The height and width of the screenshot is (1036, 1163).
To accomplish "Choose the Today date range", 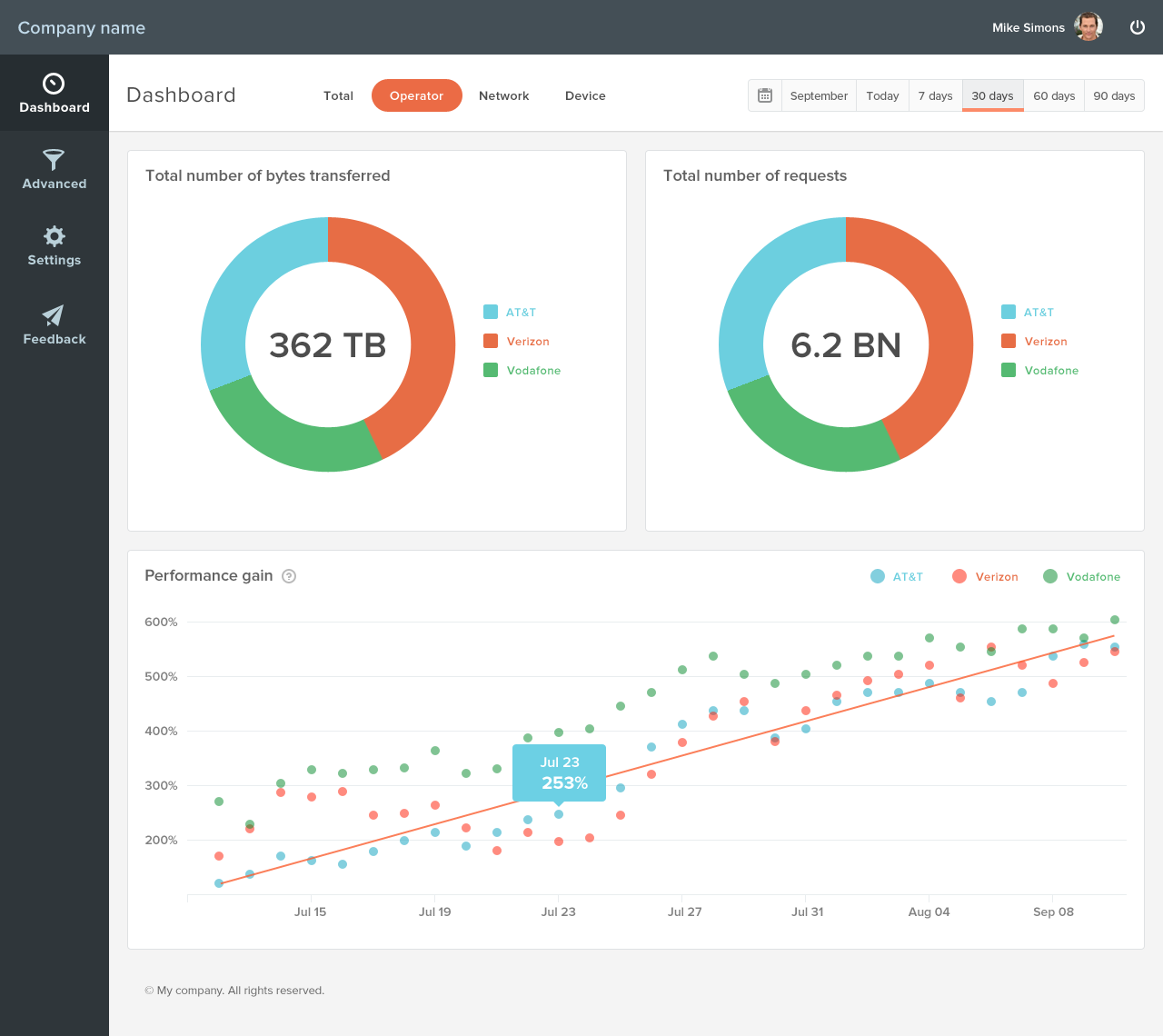I will pos(882,95).
